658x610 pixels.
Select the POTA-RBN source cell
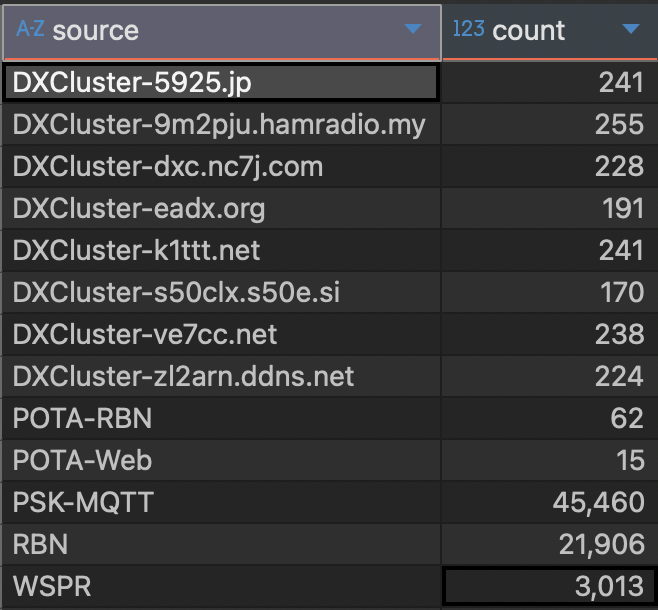[x=221, y=418]
